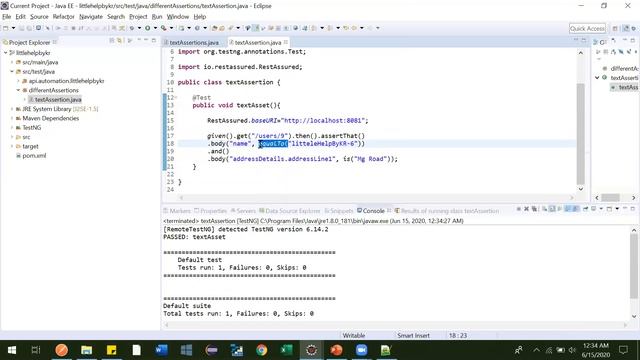Clear the Console output
Image resolution: width=640 pixels, height=360 pixels.
coord(544,209)
